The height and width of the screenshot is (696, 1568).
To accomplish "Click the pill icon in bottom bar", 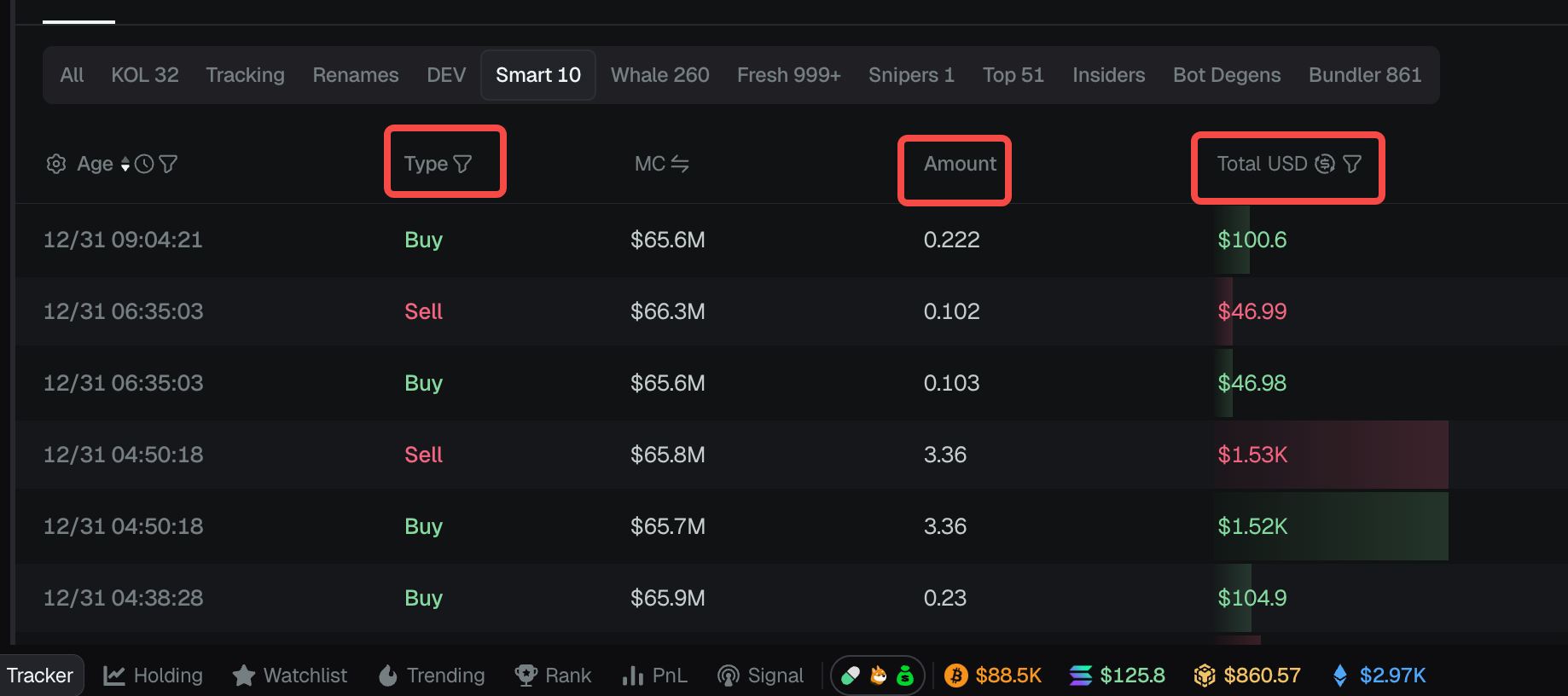I will point(851,676).
